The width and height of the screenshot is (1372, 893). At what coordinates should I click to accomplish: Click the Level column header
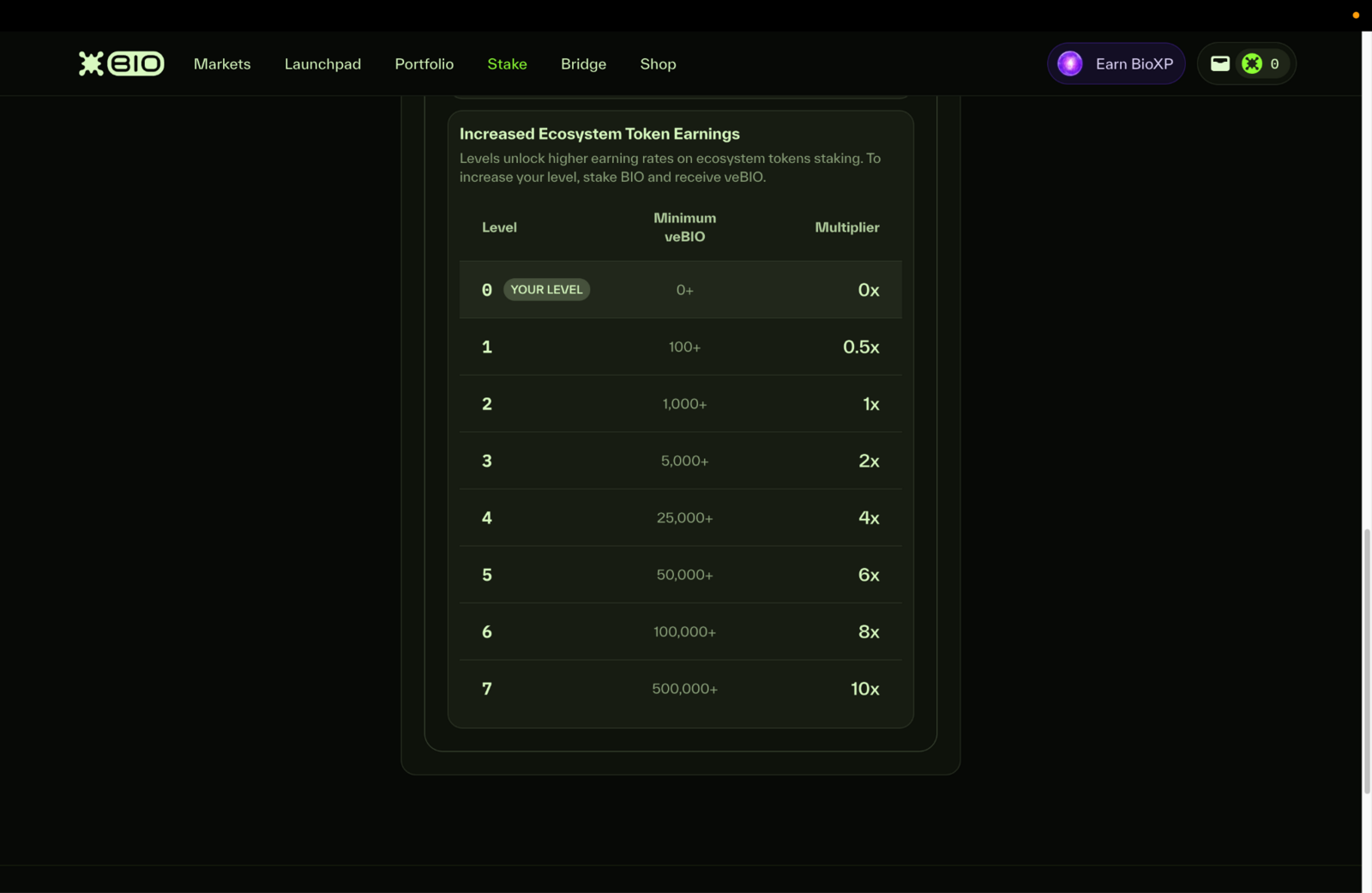click(499, 227)
